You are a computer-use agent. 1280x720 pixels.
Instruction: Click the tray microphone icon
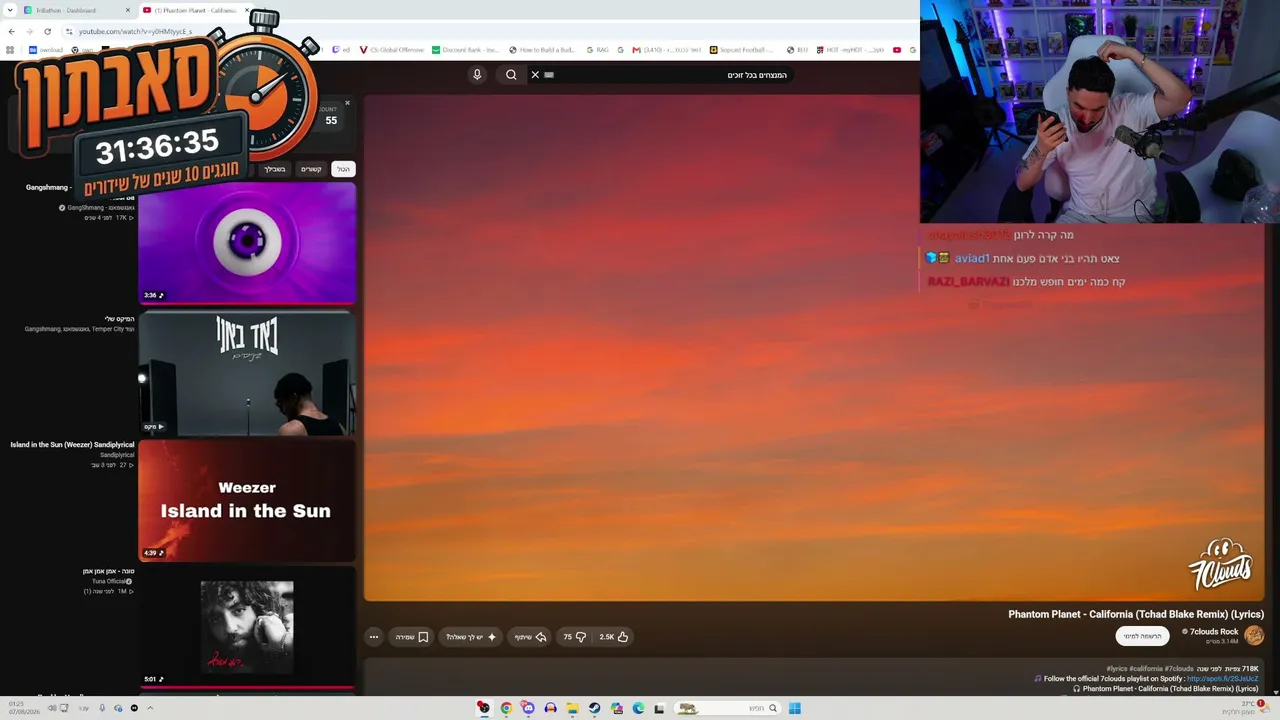[102, 708]
